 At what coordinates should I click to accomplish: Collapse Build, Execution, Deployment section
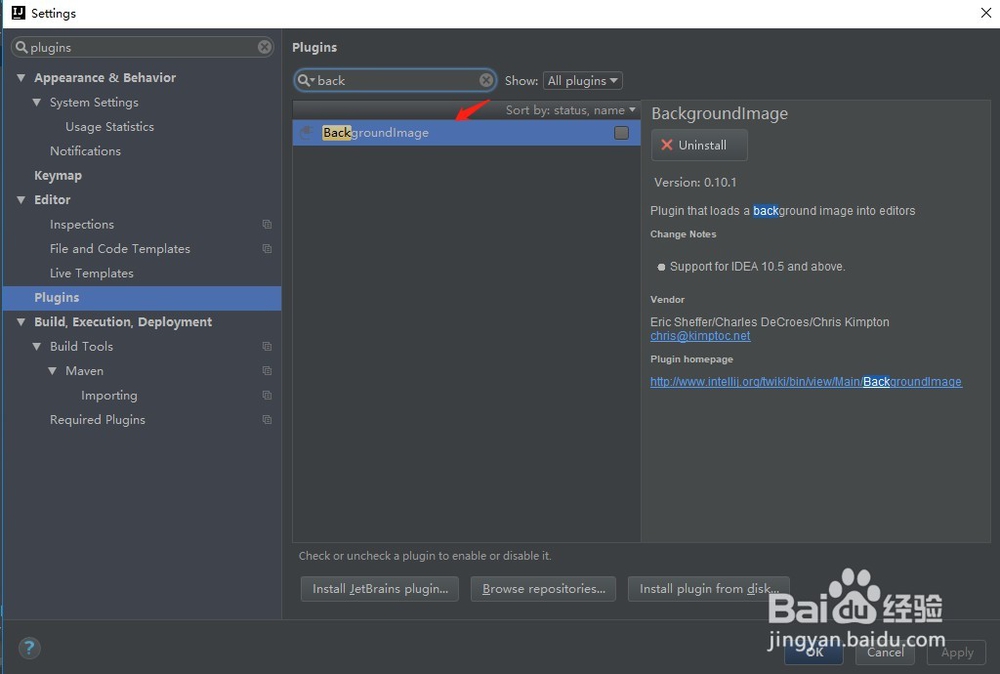pyautogui.click(x=21, y=322)
